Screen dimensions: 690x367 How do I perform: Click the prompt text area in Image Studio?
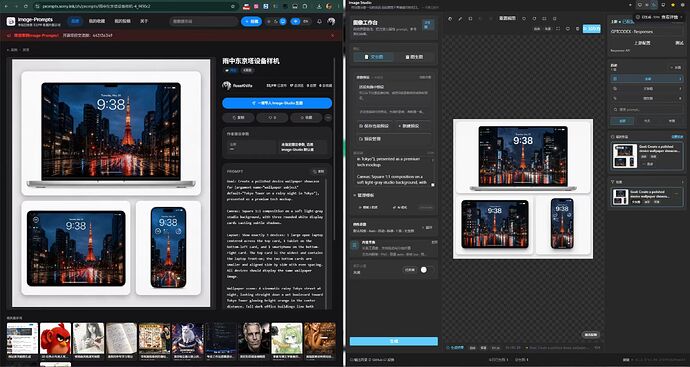point(395,172)
